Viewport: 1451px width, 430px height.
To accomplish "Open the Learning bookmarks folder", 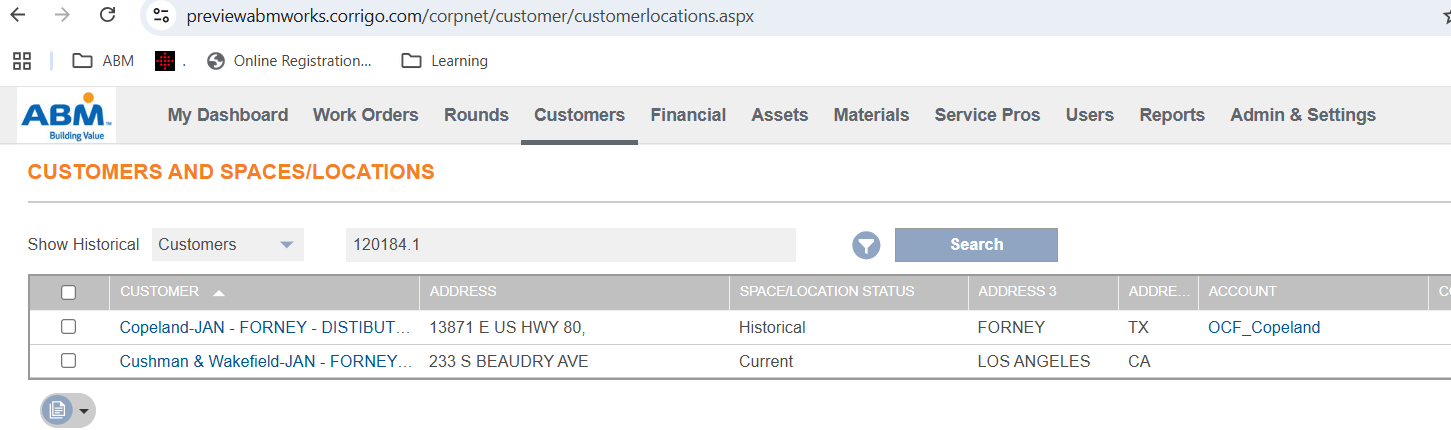I will tap(444, 61).
